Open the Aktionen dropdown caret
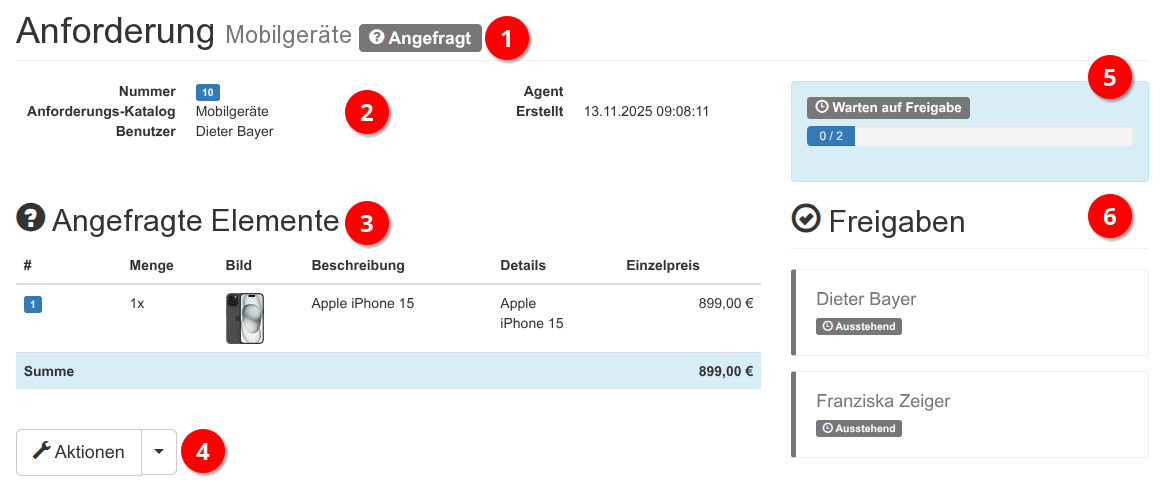The width and height of the screenshot is (1162, 488). tap(159, 452)
